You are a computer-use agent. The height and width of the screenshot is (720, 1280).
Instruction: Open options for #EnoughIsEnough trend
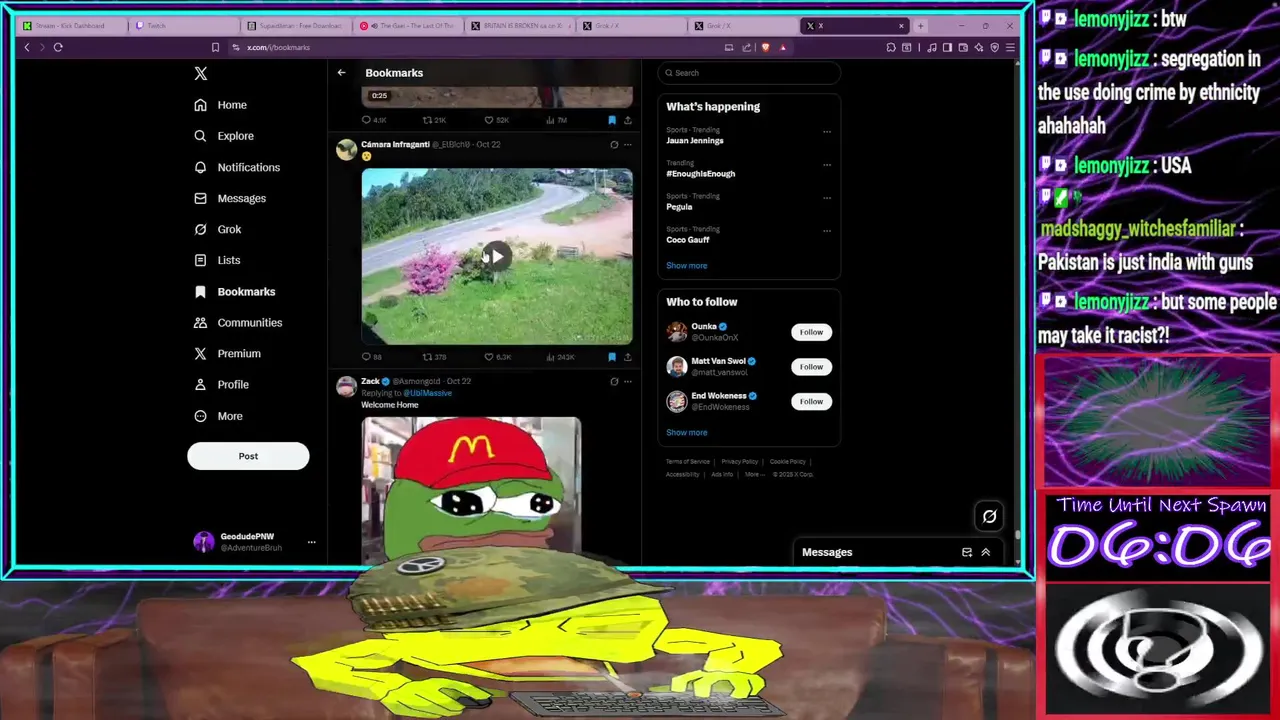tap(827, 164)
